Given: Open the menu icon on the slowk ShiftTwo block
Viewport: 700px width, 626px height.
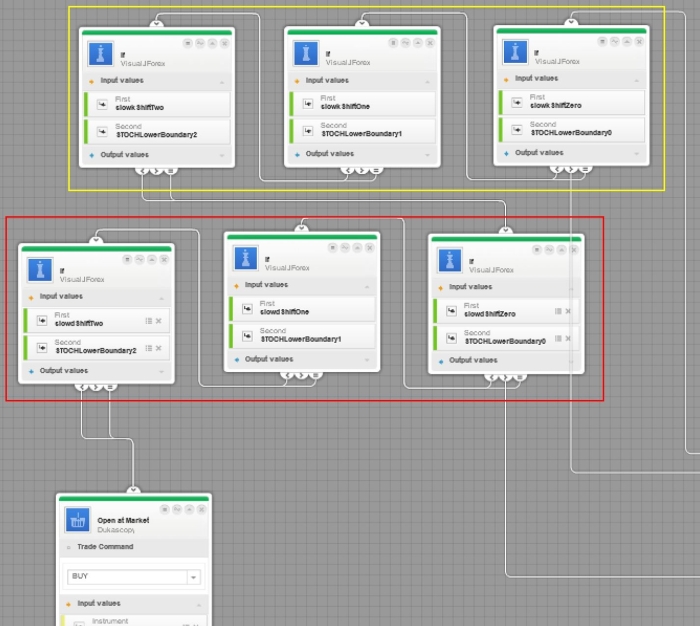Looking at the screenshot, I should [x=188, y=43].
